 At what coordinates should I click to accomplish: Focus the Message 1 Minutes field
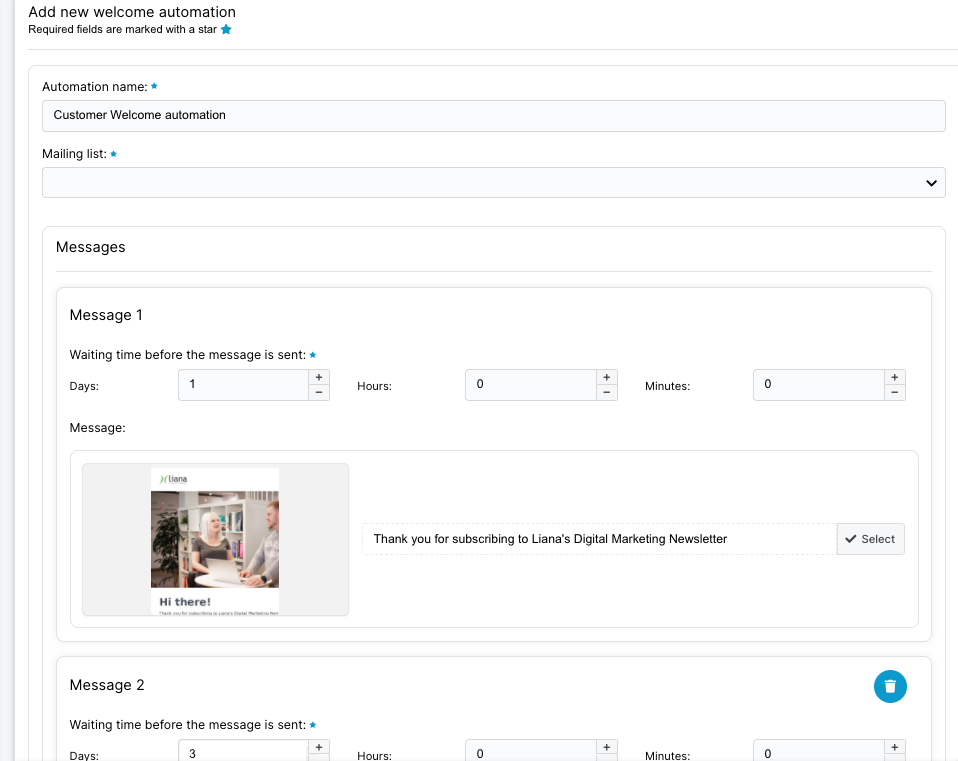point(819,385)
